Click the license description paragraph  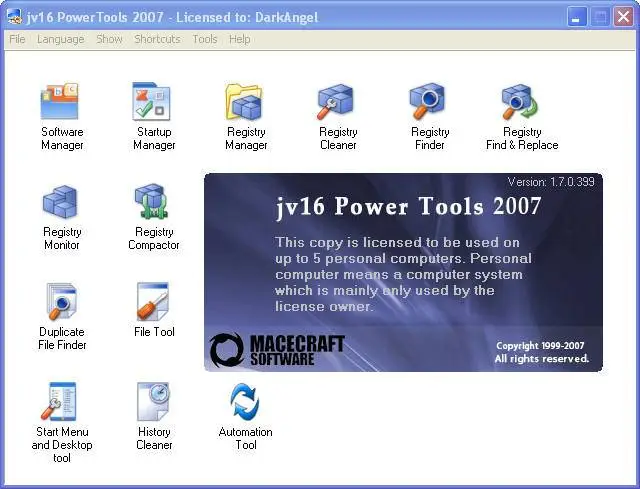click(403, 274)
